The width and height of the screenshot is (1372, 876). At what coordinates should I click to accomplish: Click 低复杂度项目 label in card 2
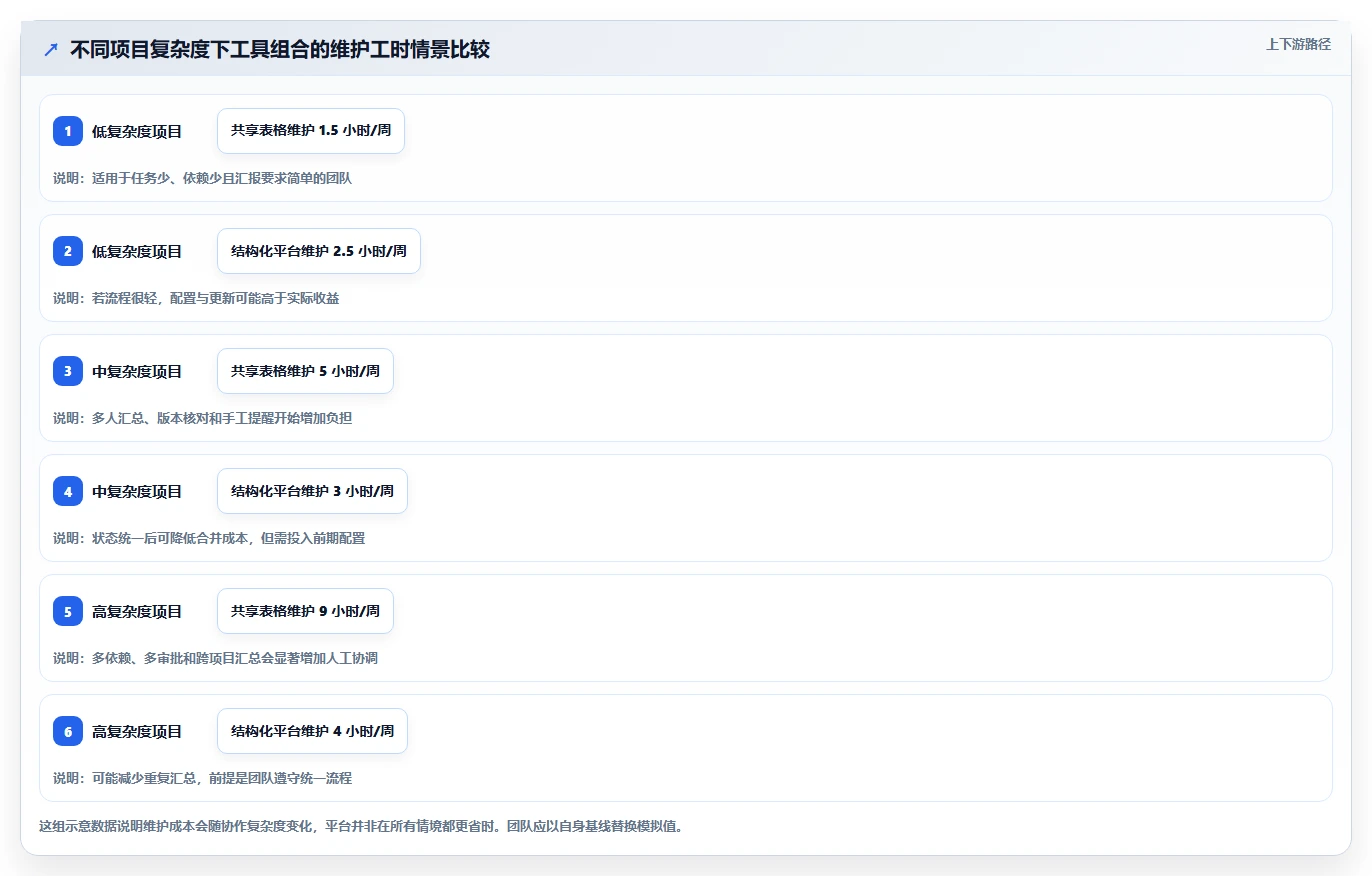click(137, 251)
